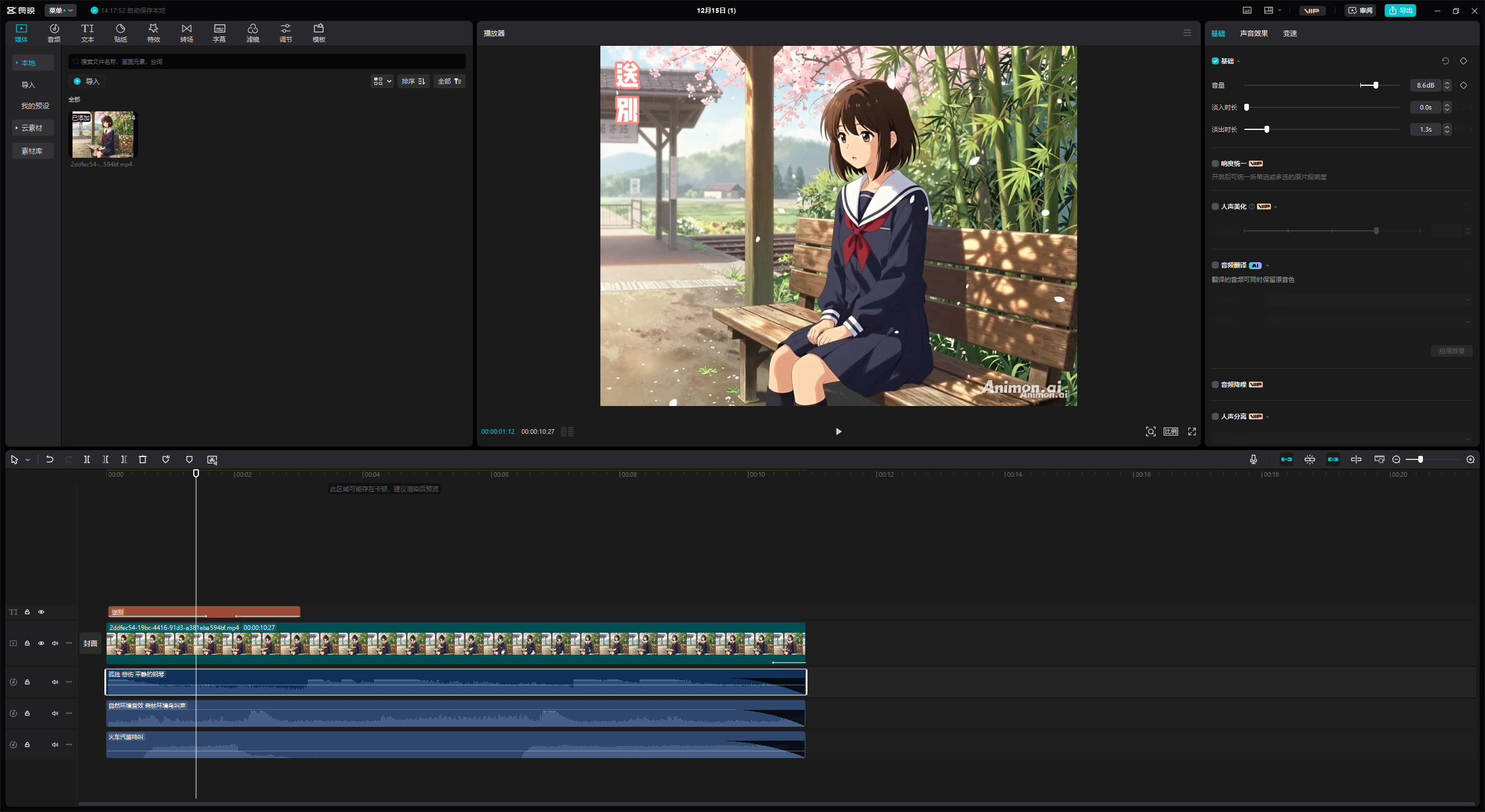Open the Filters (滤镜) panel icon

(x=252, y=32)
